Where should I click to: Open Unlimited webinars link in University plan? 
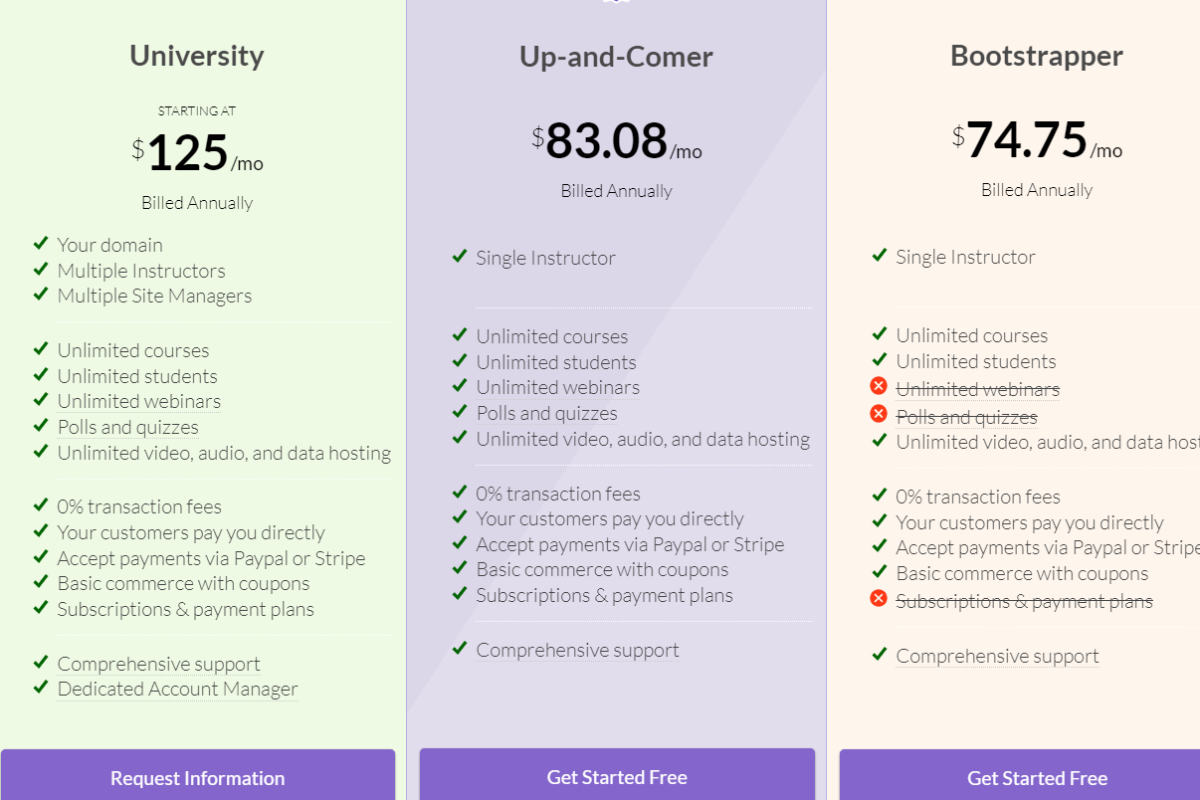pos(139,401)
